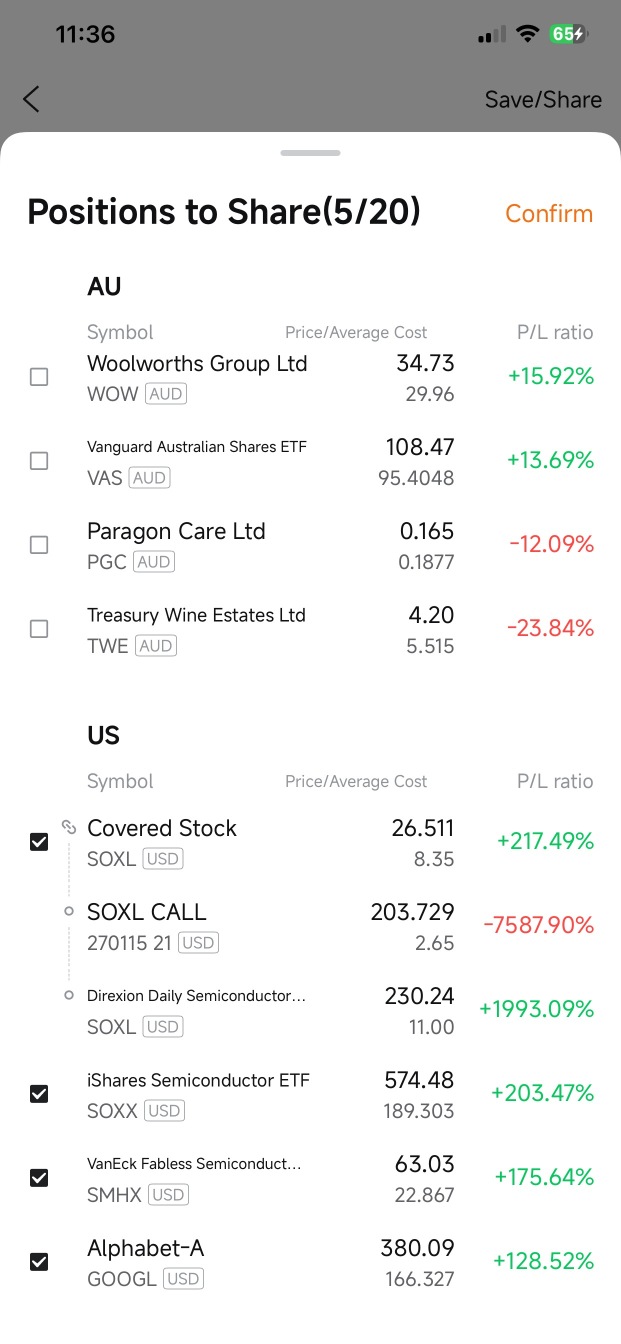The height and width of the screenshot is (1344, 621).
Task: Uncheck the iShares Semiconductor ETF checkbox
Action: point(39,1094)
